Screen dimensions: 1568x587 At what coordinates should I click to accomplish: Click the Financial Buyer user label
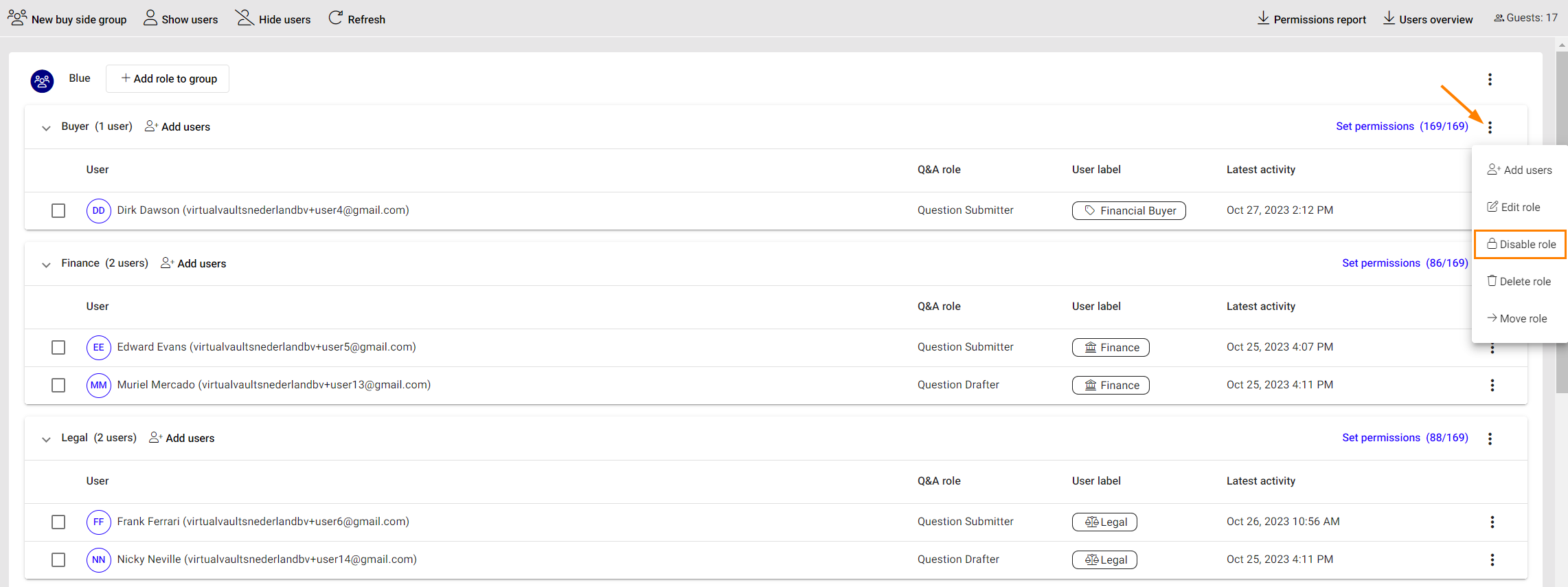pyautogui.click(x=1128, y=211)
